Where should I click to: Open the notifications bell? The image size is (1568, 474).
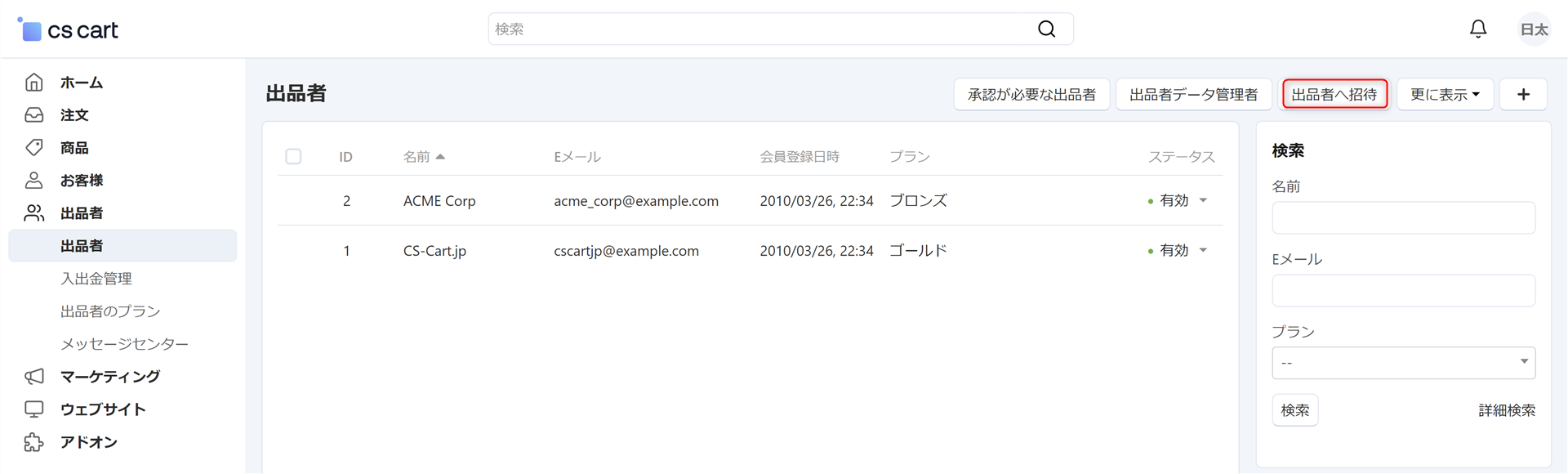(1478, 29)
